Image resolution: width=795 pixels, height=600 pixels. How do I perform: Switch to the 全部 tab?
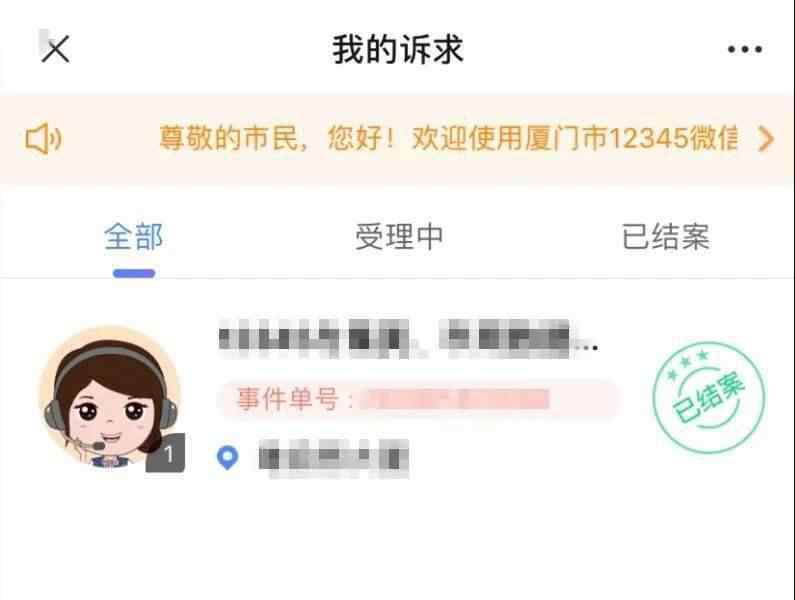[x=133, y=236]
